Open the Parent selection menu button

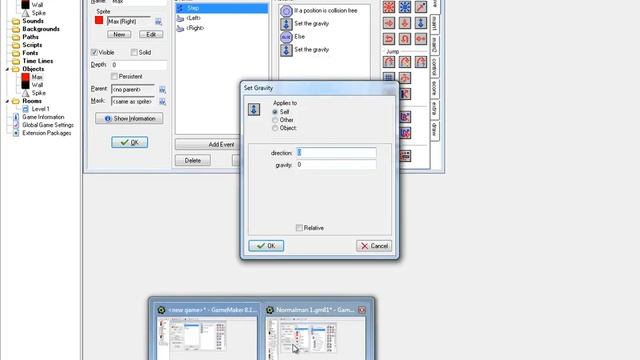point(162,89)
